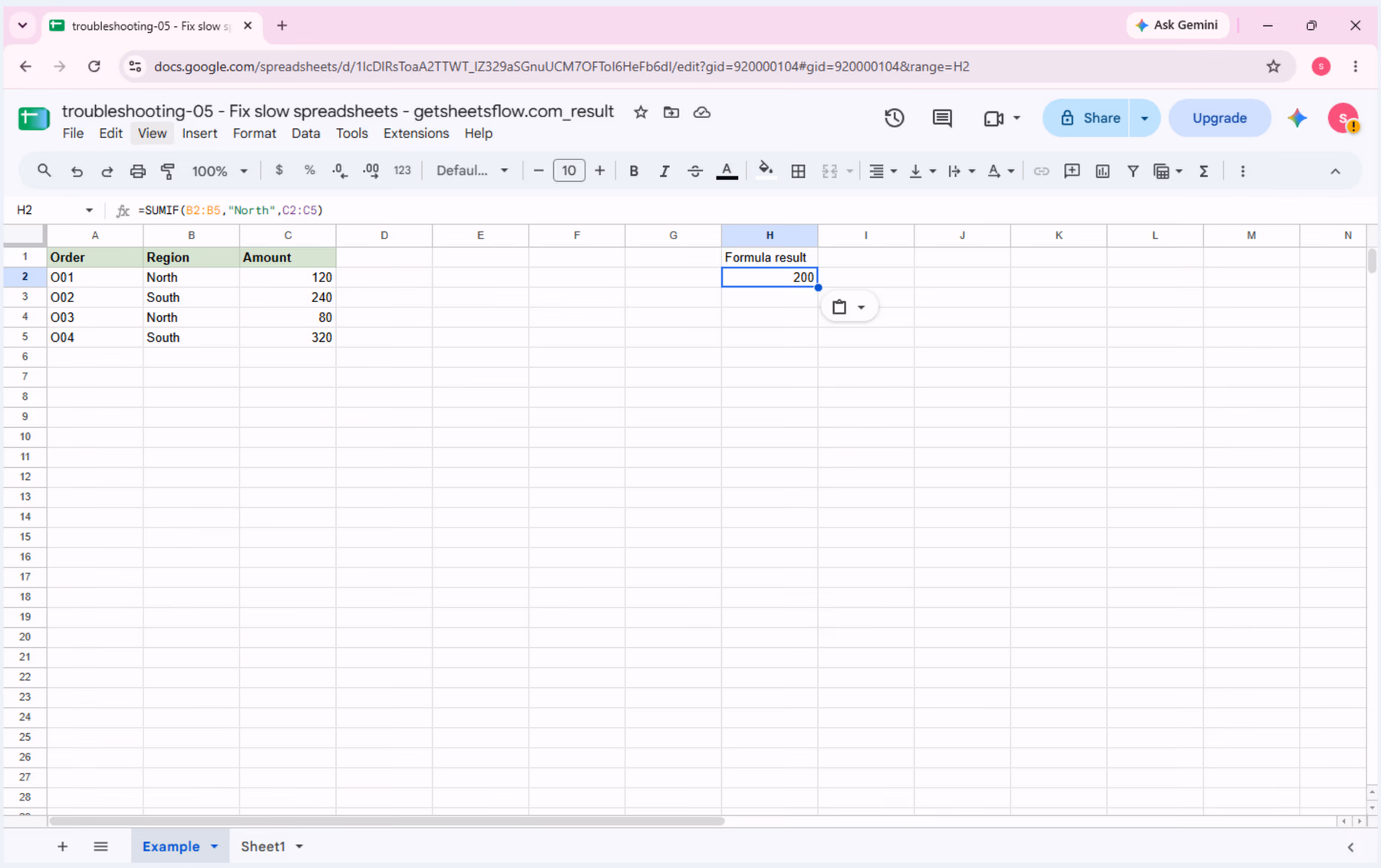
Task: Open the comments panel
Action: (942, 118)
